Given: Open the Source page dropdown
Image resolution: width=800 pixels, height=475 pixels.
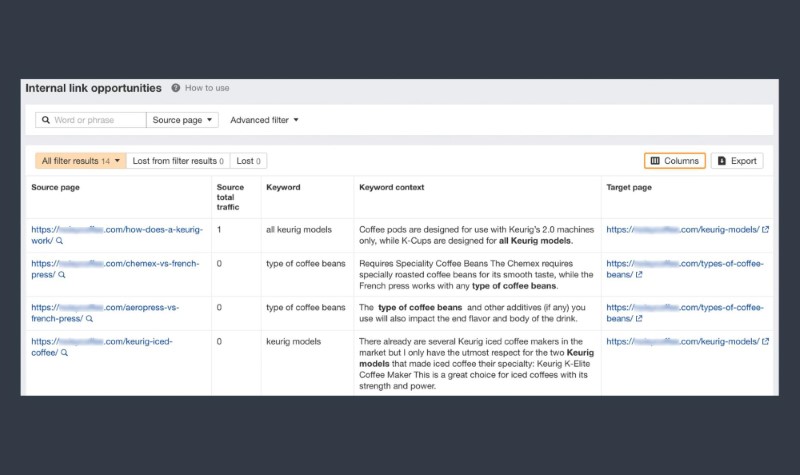Looking at the screenshot, I should [x=182, y=120].
